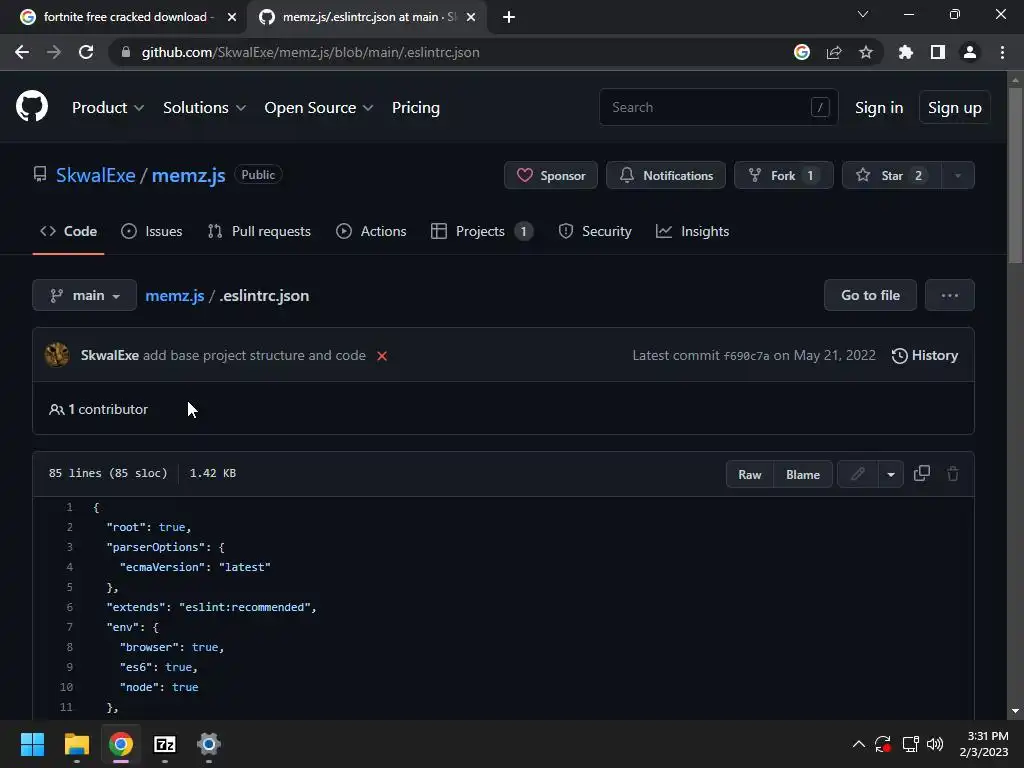Open Chrome three-dot menu
The width and height of the screenshot is (1024, 768).
point(1002,52)
